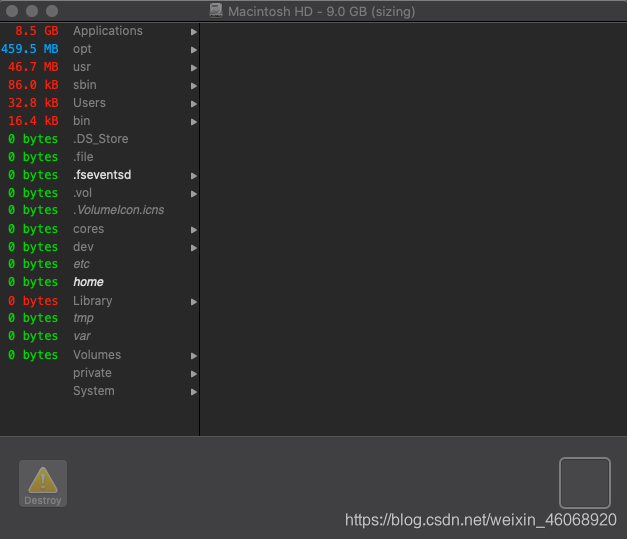Click the window title Macintosh HD - 9.0 GB

321,11
